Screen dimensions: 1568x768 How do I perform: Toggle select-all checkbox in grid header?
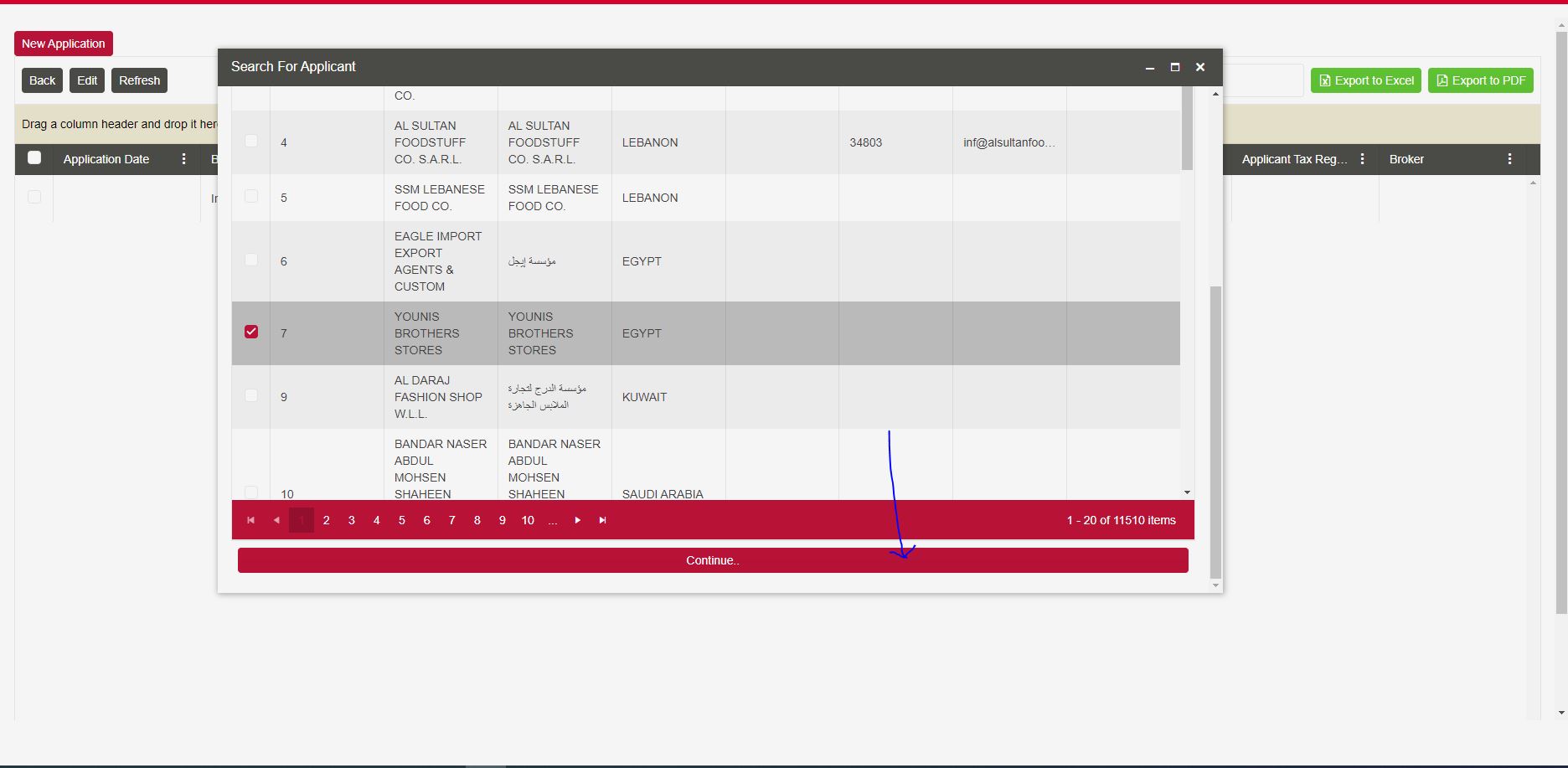(34, 157)
